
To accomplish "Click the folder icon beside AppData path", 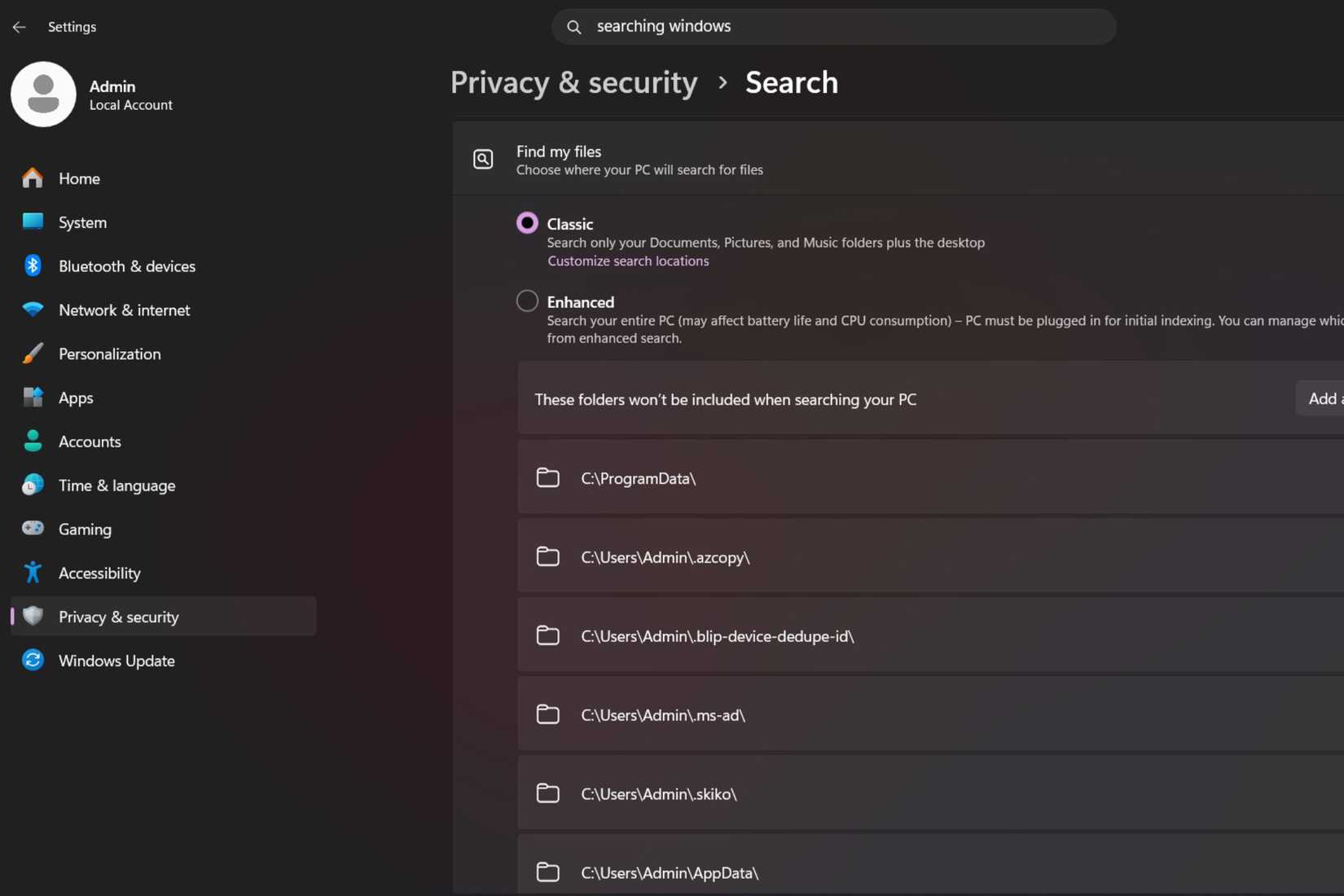I will (x=548, y=872).
